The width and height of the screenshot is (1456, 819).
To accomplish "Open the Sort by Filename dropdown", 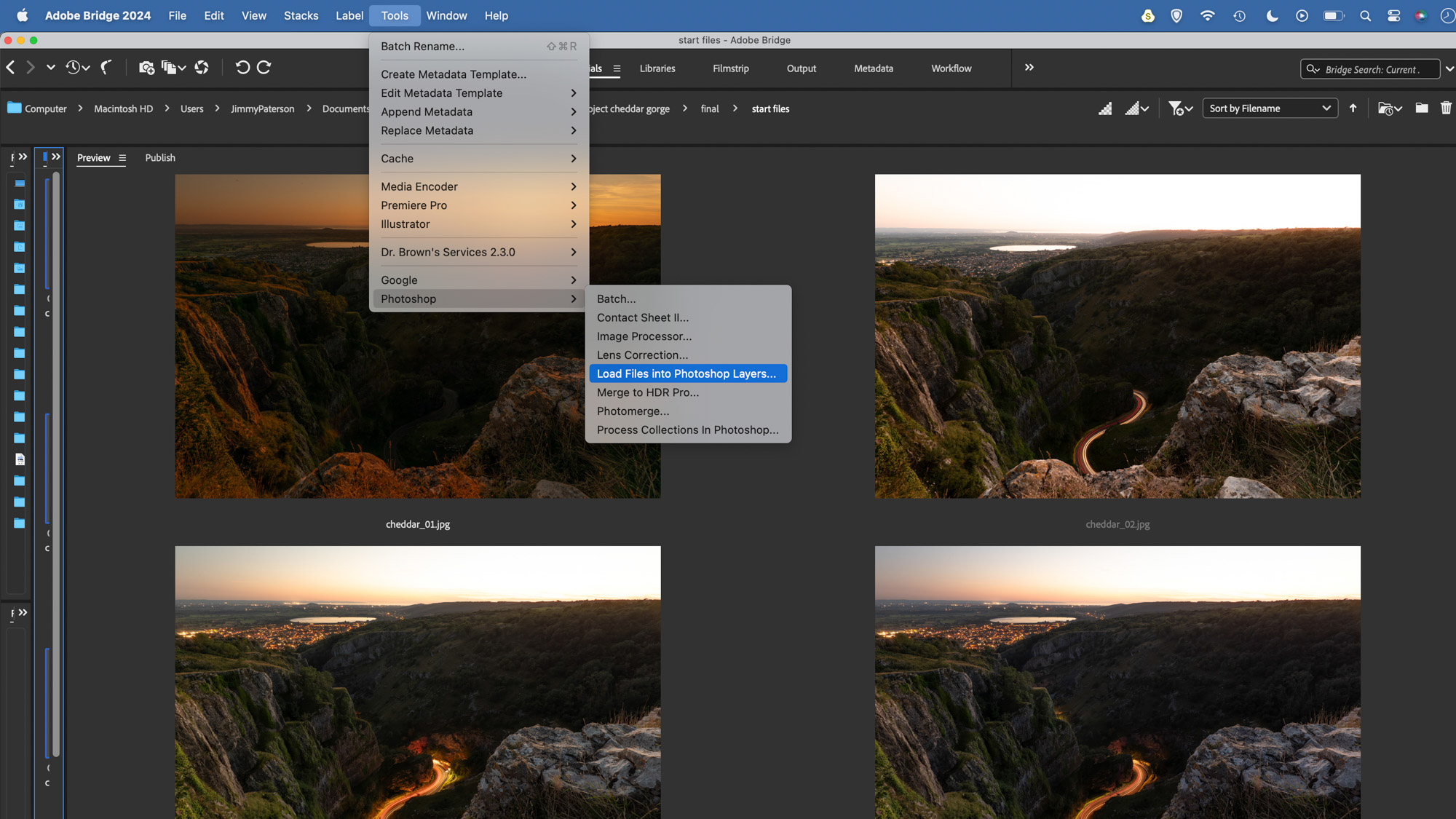I will point(1270,108).
